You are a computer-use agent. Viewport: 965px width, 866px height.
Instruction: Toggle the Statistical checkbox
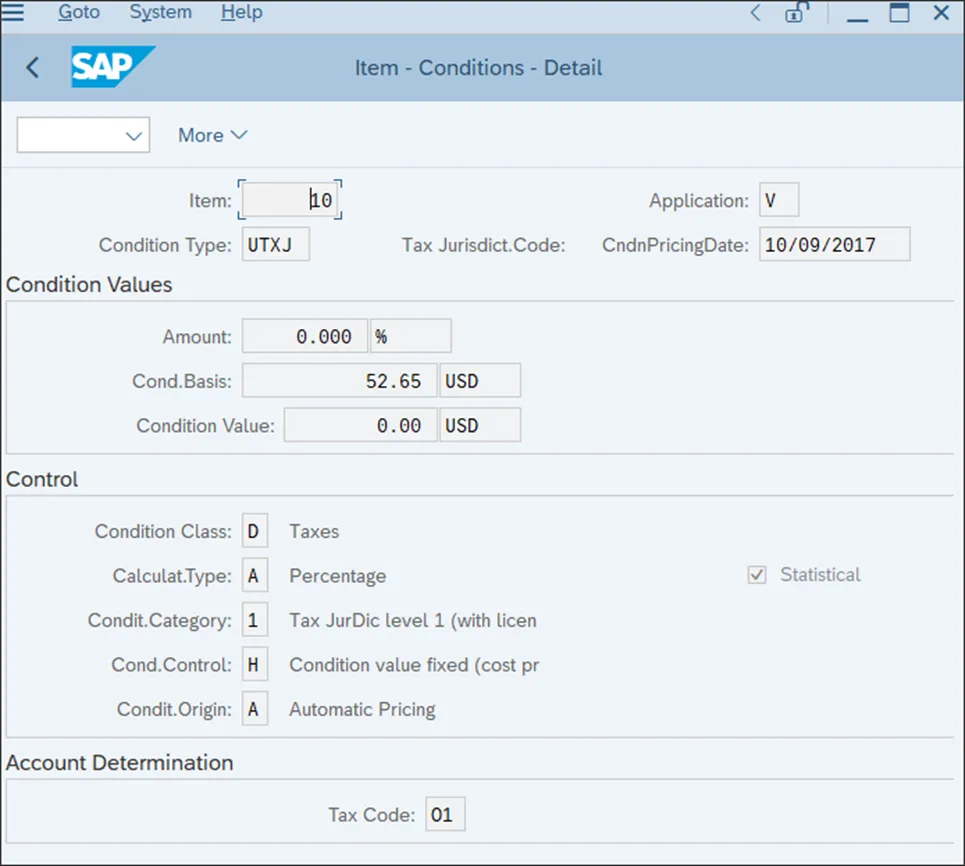[x=757, y=575]
